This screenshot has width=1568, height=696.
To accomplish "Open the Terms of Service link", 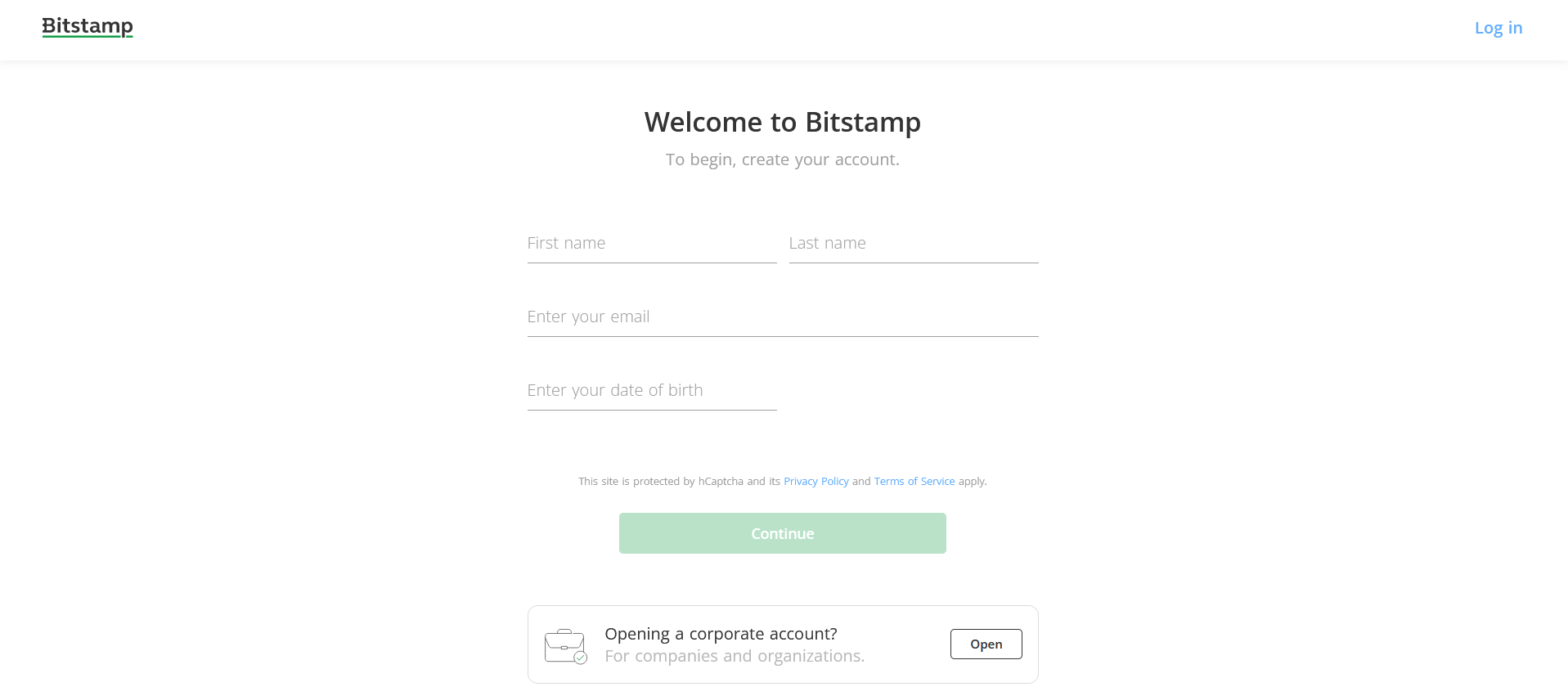I will [914, 482].
